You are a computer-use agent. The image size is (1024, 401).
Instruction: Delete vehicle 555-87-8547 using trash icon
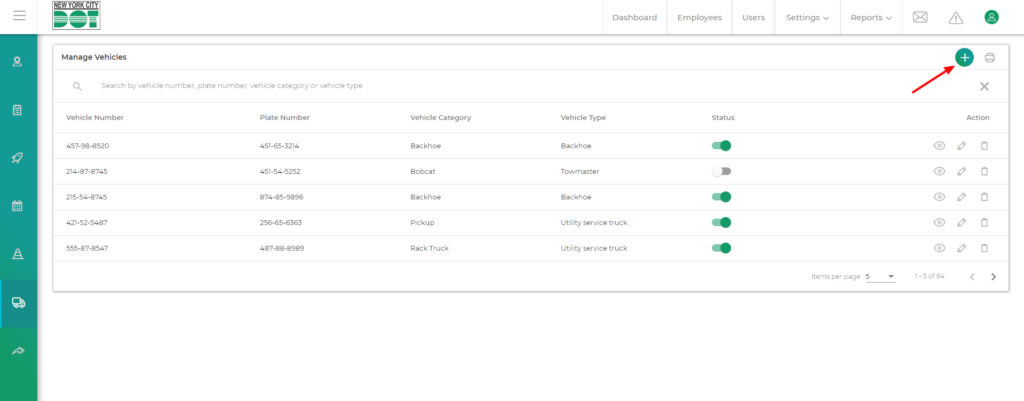click(x=984, y=248)
